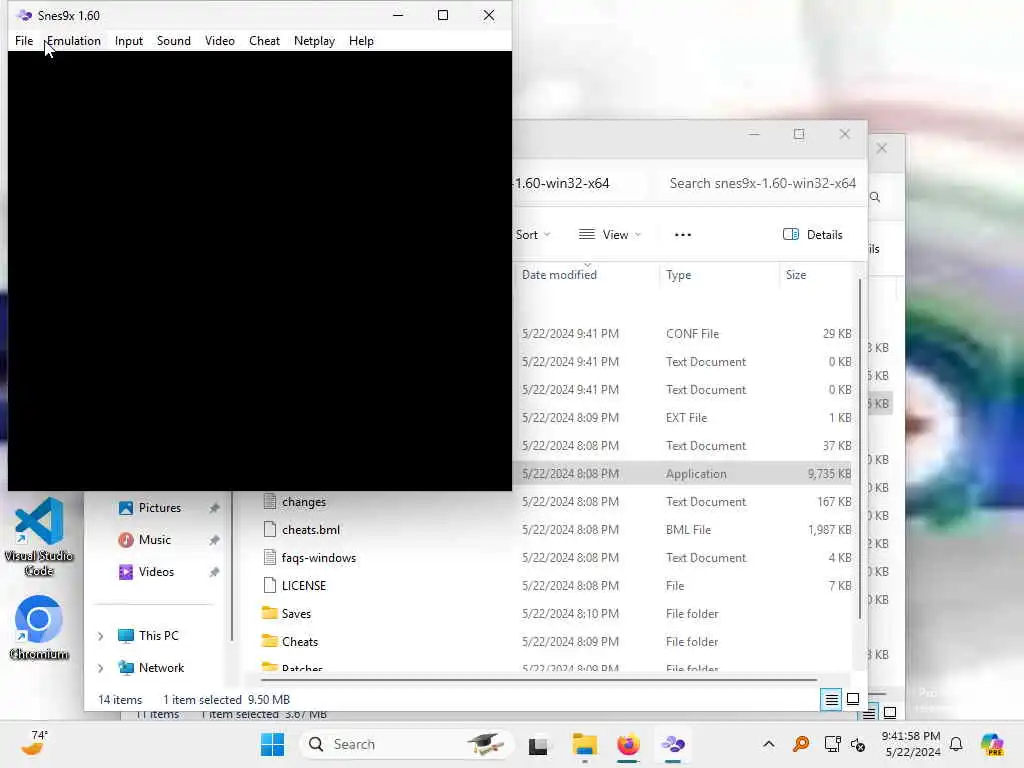Click the Snes9x title bar app icon
This screenshot has width=1024, height=768.
pyautogui.click(x=24, y=15)
